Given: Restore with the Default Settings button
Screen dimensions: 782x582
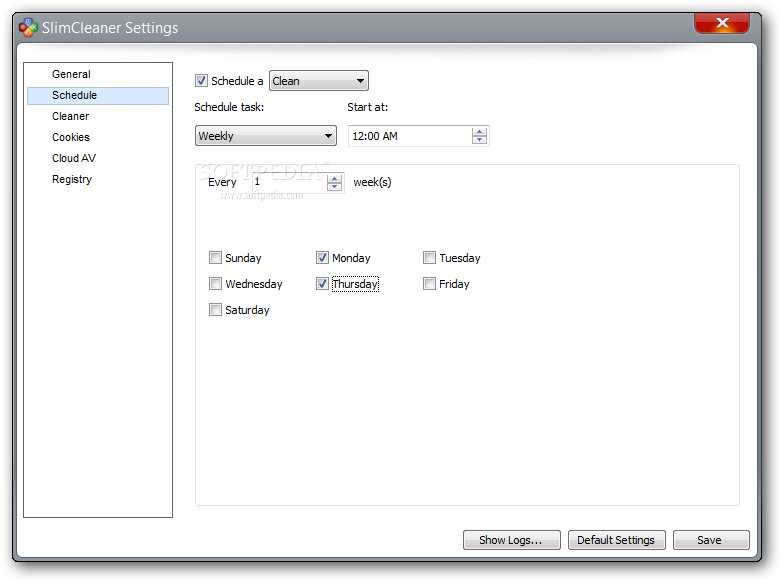Looking at the screenshot, I should point(616,540).
